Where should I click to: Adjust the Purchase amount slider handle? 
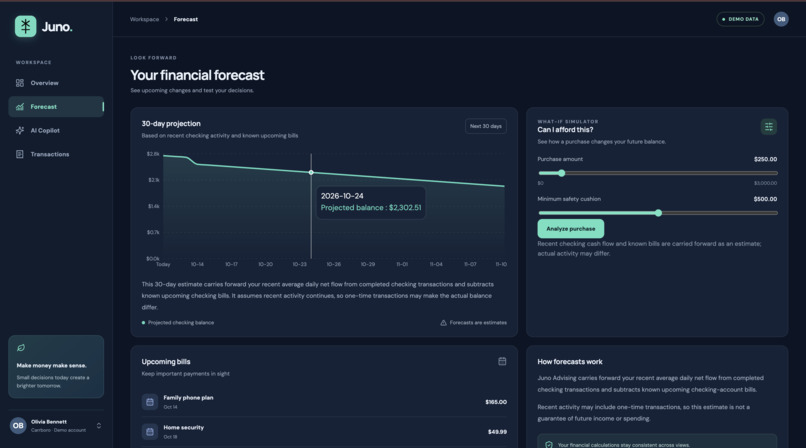561,173
